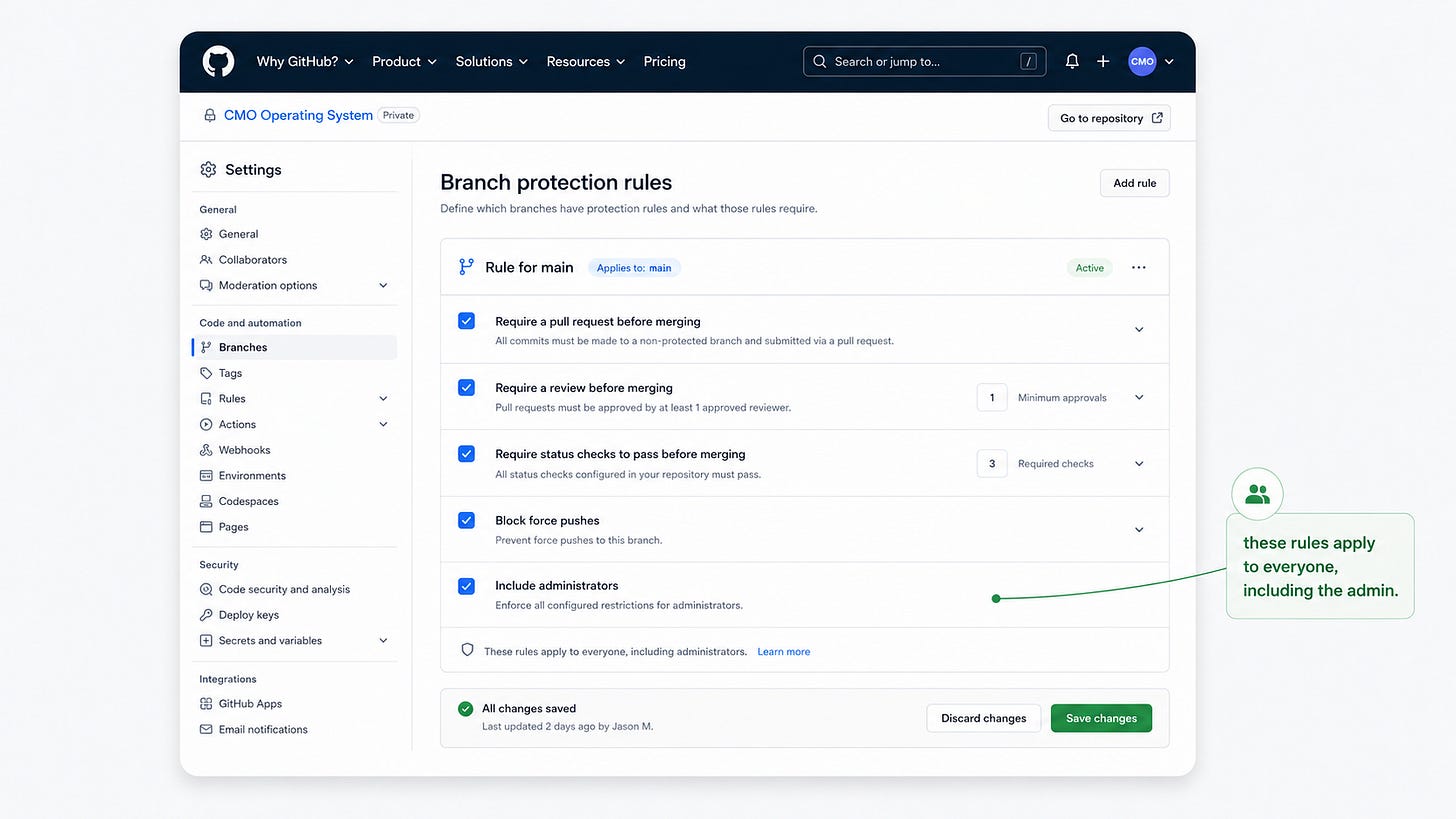Screen dimensions: 1456x819
Task: Click the Email notifications envelope icon
Action: pos(206,730)
